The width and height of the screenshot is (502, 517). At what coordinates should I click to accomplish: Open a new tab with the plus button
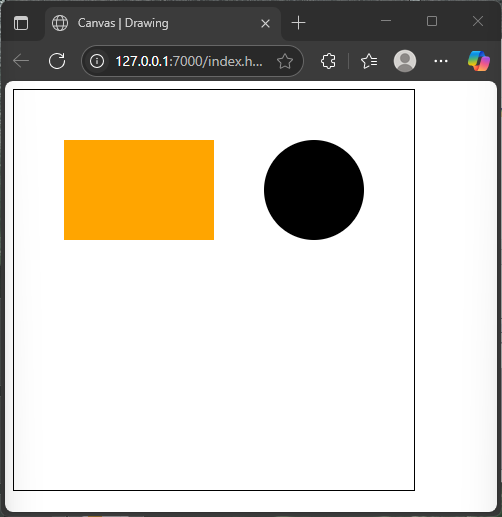298,23
